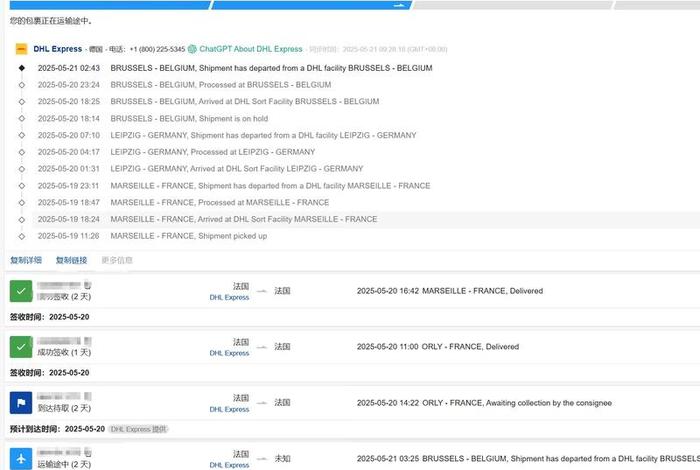Select the timeline marker for Shipment picked up
700x470 pixels.
click(21, 236)
